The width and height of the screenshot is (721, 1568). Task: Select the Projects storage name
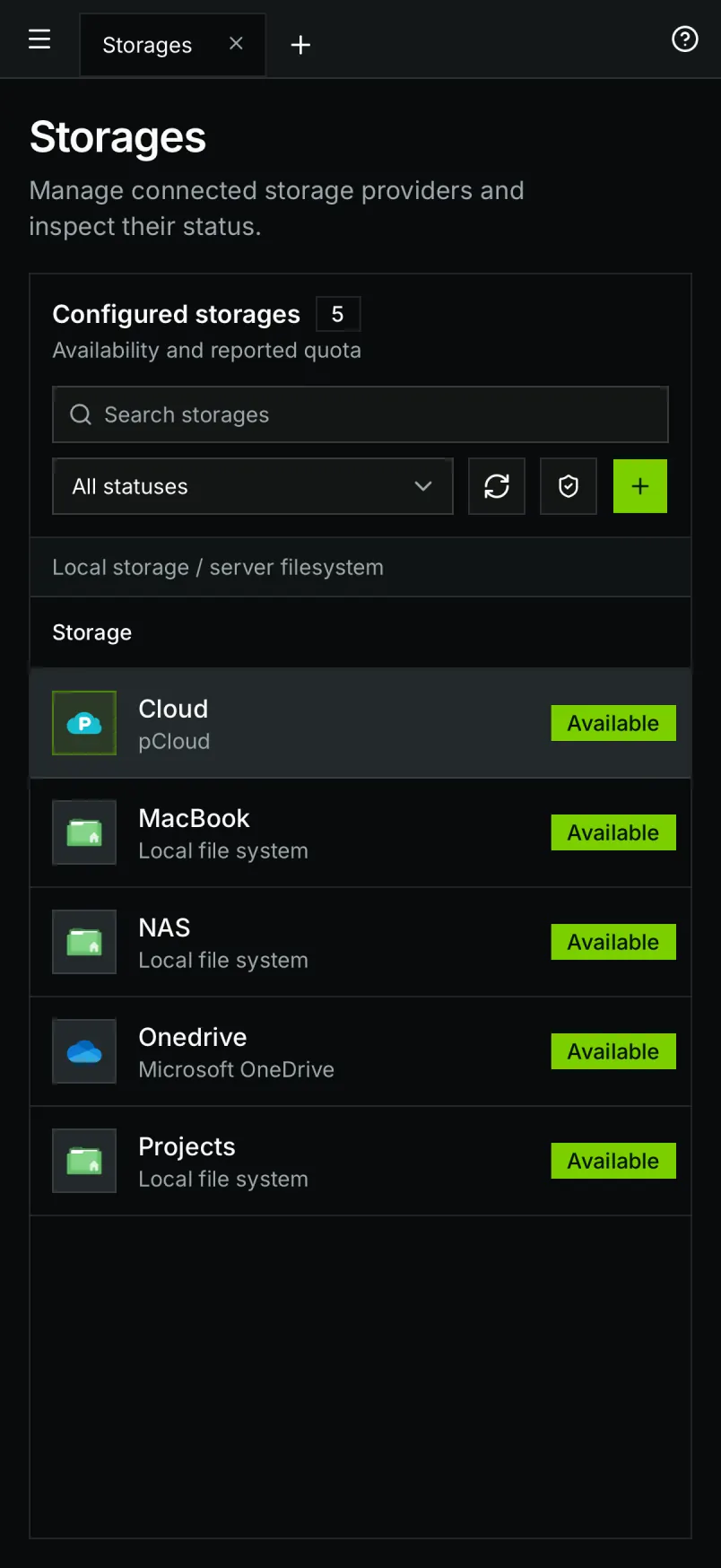pos(187,1147)
